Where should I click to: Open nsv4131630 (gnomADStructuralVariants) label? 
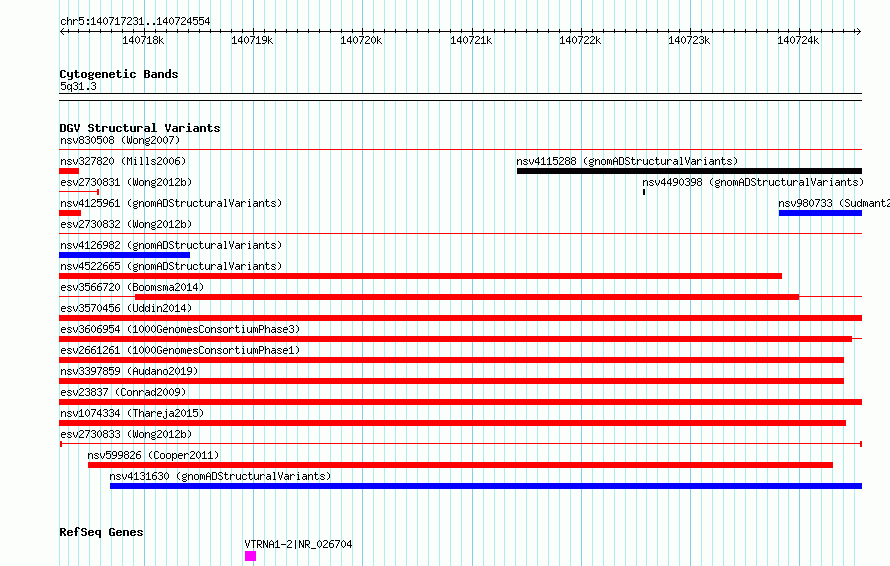pyautogui.click(x=220, y=476)
